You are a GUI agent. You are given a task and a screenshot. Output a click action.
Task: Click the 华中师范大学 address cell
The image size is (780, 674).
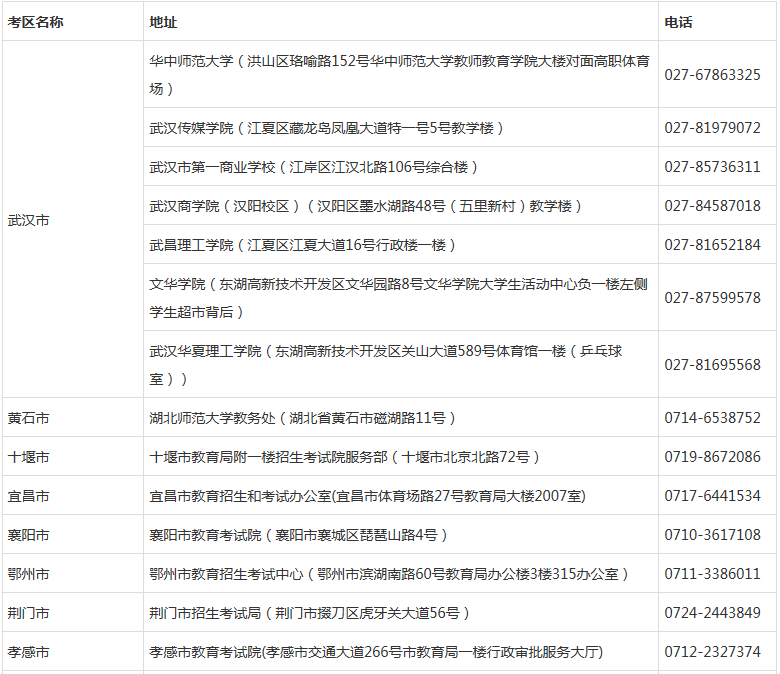(400, 74)
